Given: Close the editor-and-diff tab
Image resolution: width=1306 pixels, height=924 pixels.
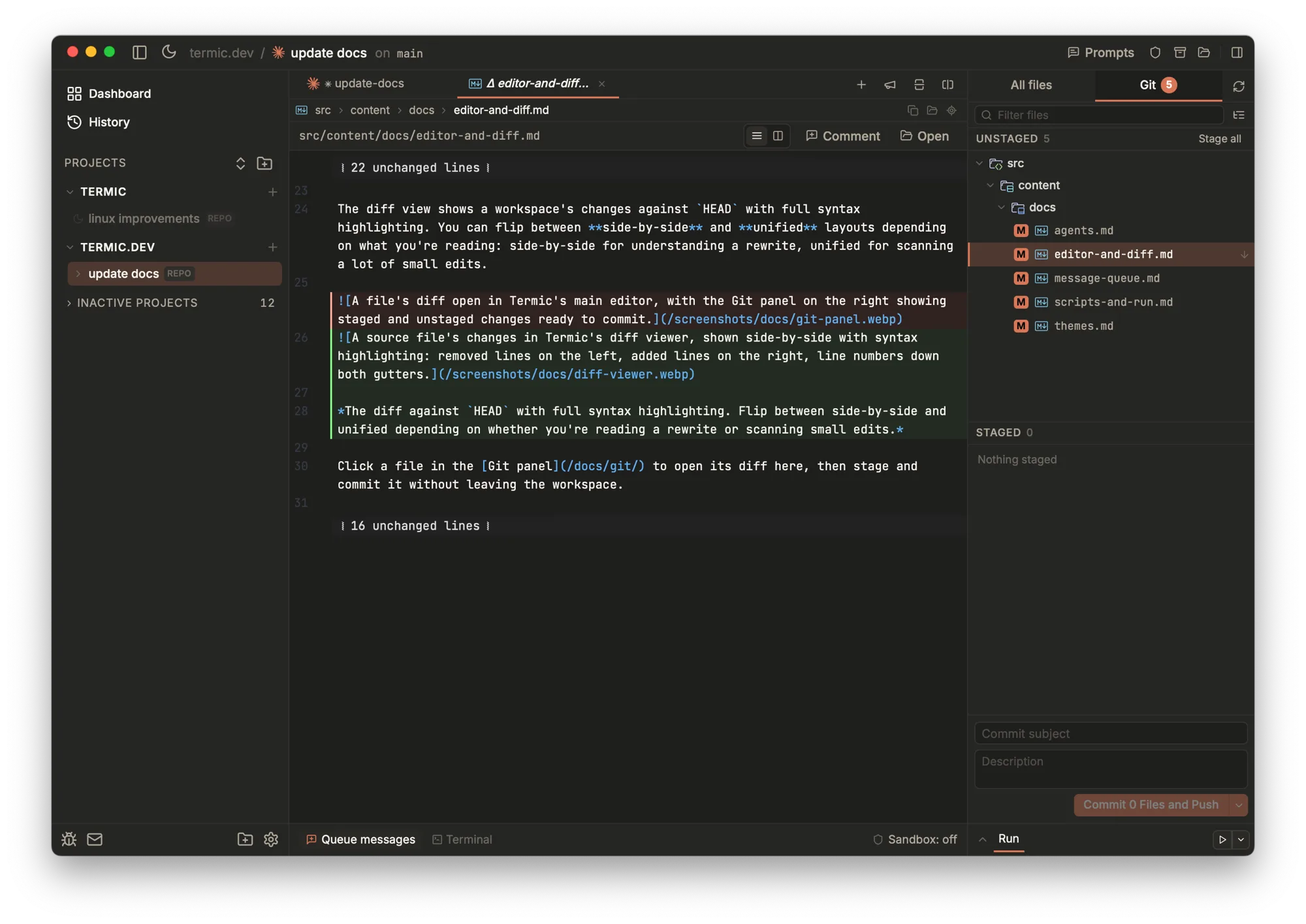Looking at the screenshot, I should [602, 84].
